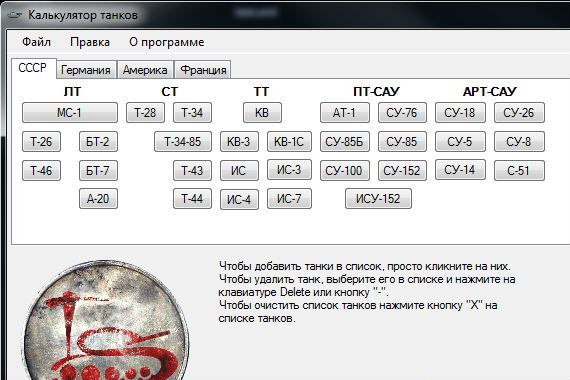The height and width of the screenshot is (380, 570).
Task: Add the БТ-7 tank
Action: pos(98,171)
